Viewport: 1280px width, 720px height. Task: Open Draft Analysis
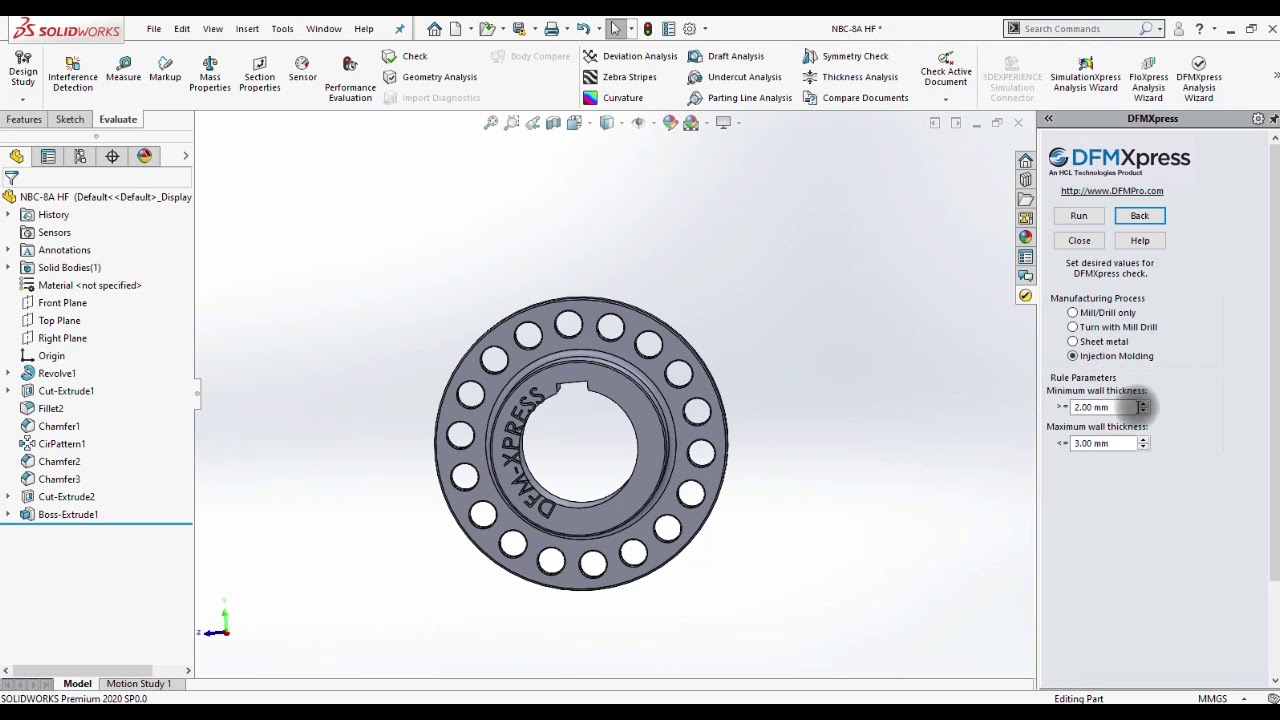tap(726, 56)
